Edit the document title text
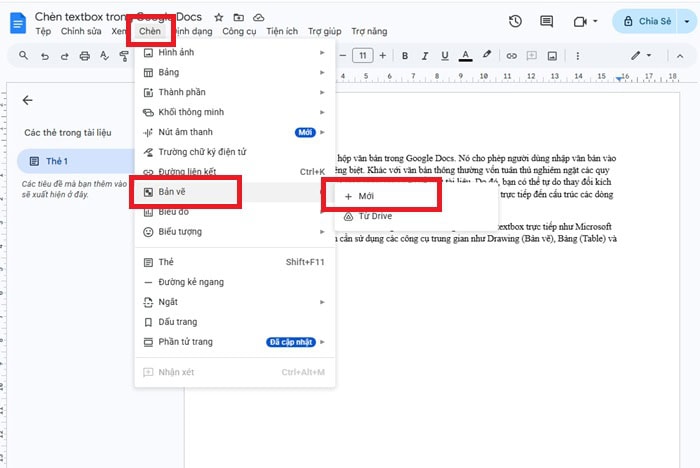Image resolution: width=700 pixels, height=468 pixels. coord(118,17)
